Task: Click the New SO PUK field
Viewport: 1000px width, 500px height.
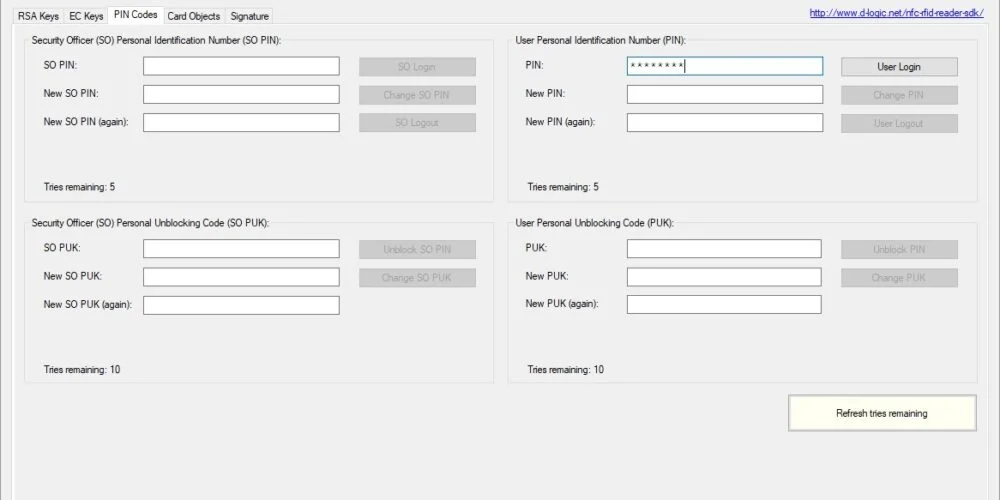Action: point(241,277)
